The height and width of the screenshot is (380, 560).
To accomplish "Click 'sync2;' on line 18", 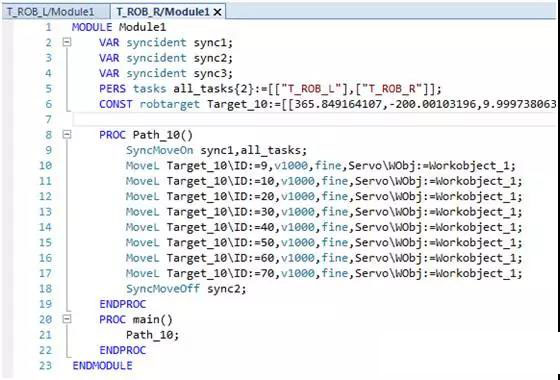I will click(227, 289).
